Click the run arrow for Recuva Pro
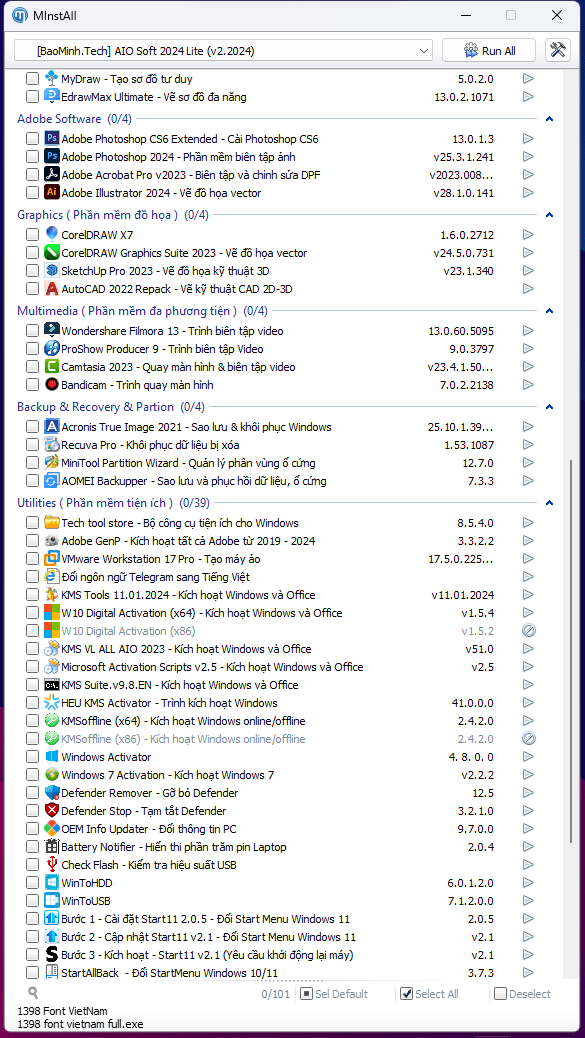 [x=528, y=445]
